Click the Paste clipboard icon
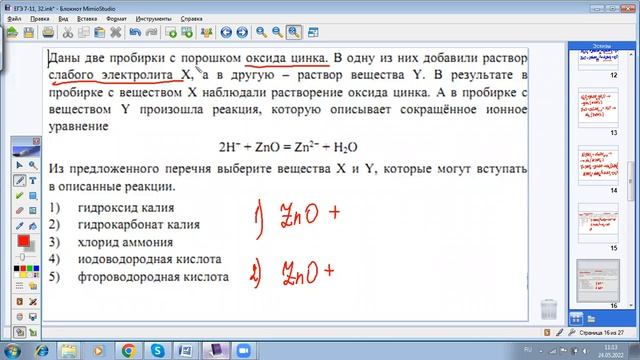 (x=100, y=32)
